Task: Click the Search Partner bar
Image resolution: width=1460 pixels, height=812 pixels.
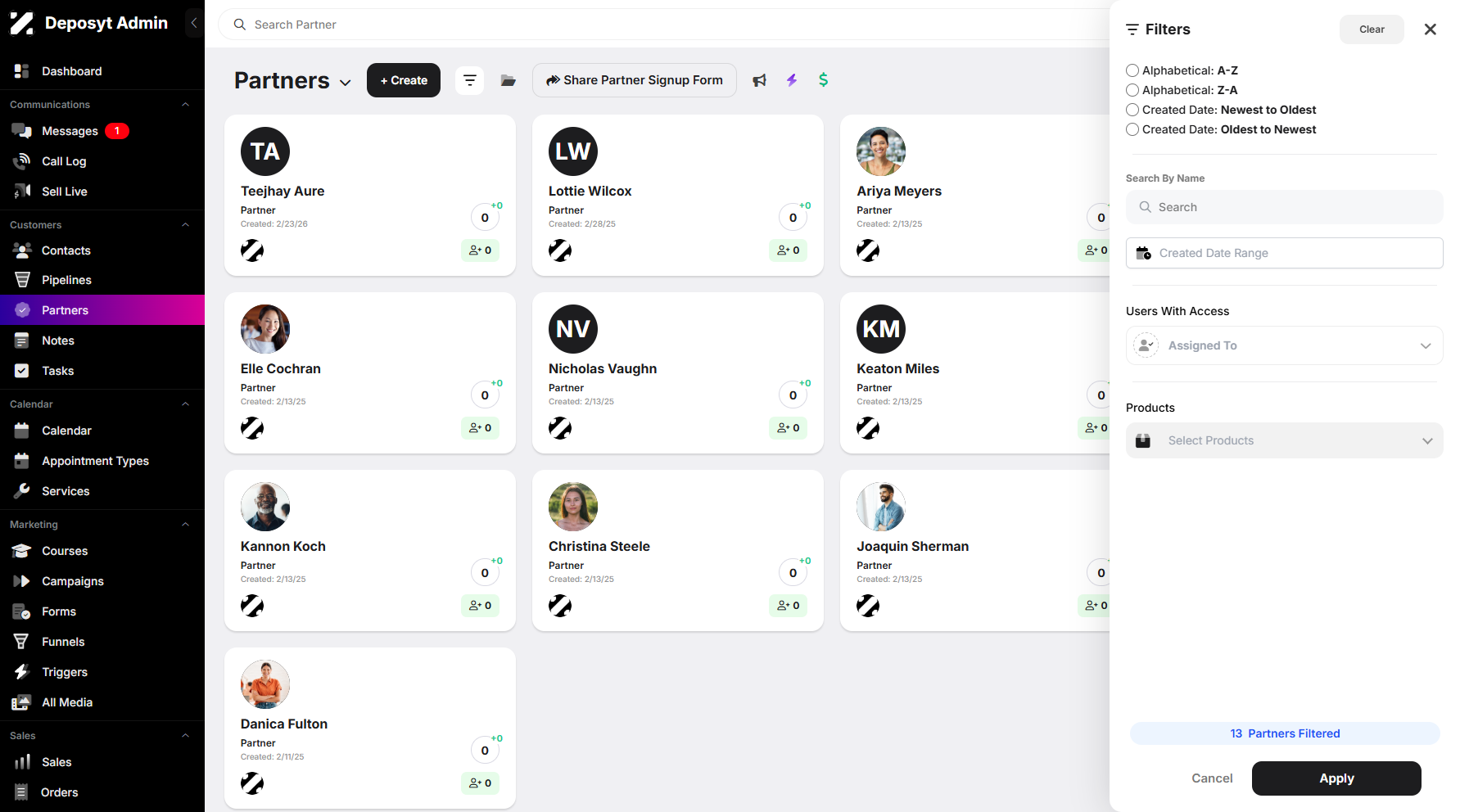Action: [663, 25]
